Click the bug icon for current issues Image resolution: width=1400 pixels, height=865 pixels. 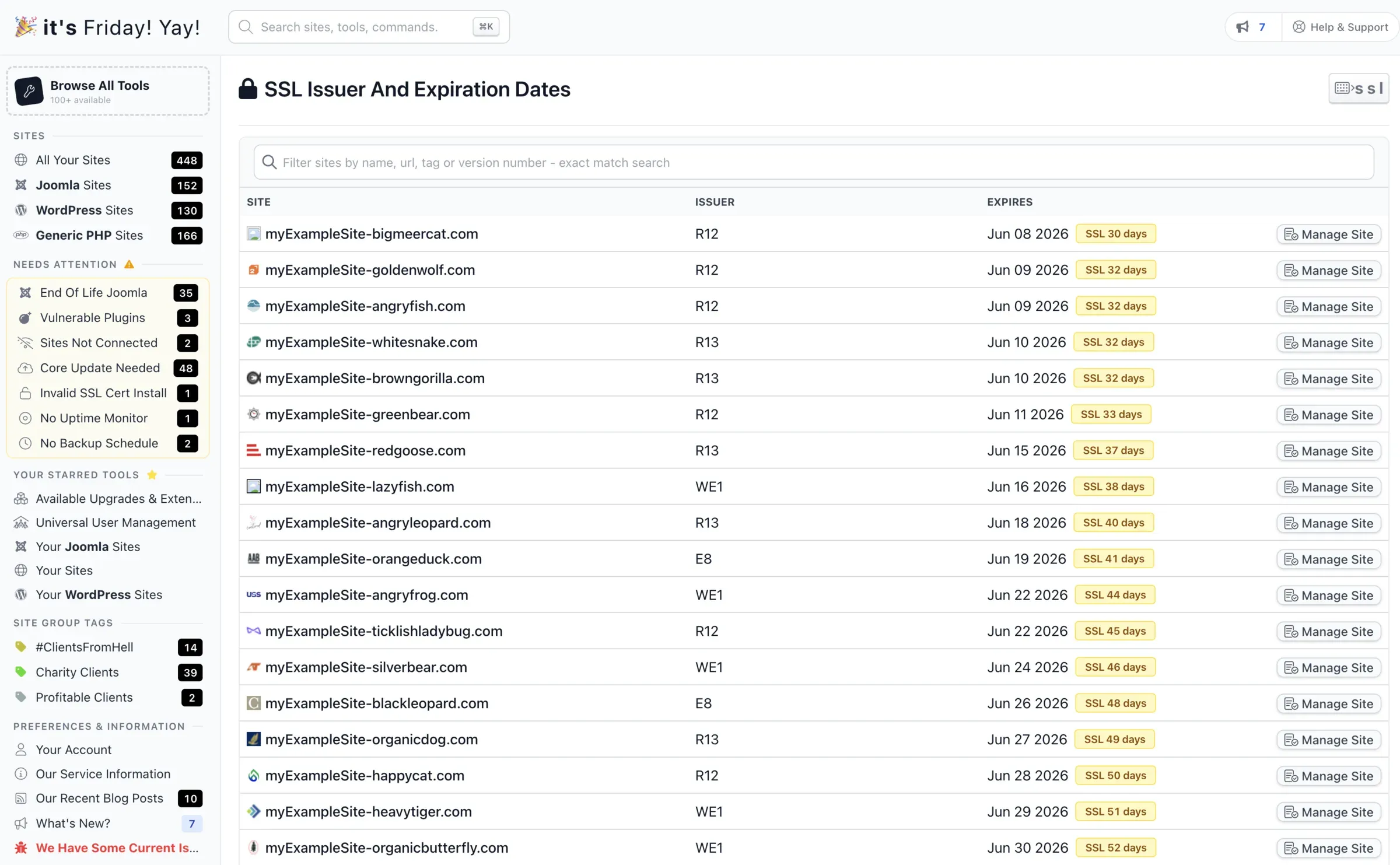pos(21,848)
